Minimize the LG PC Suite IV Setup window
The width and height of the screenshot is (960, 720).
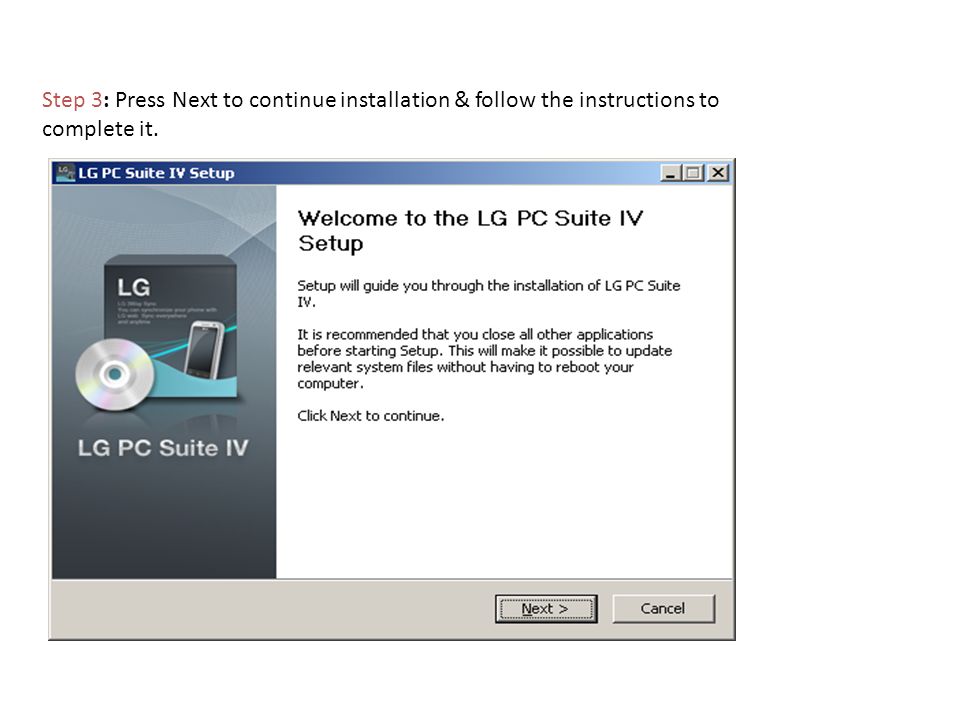[671, 173]
